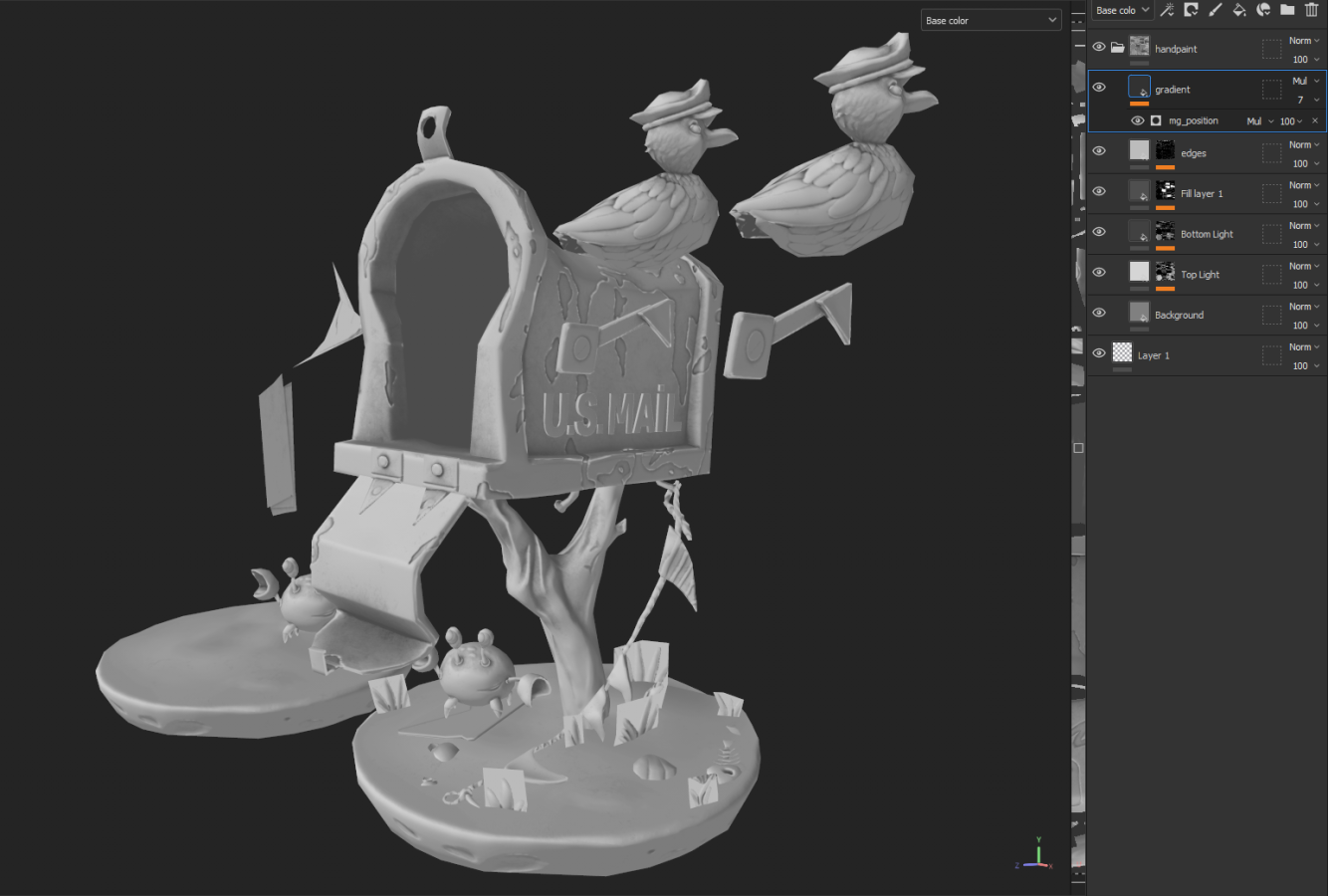The height and width of the screenshot is (896, 1328).
Task: Hide Layer 1
Action: point(1099,352)
